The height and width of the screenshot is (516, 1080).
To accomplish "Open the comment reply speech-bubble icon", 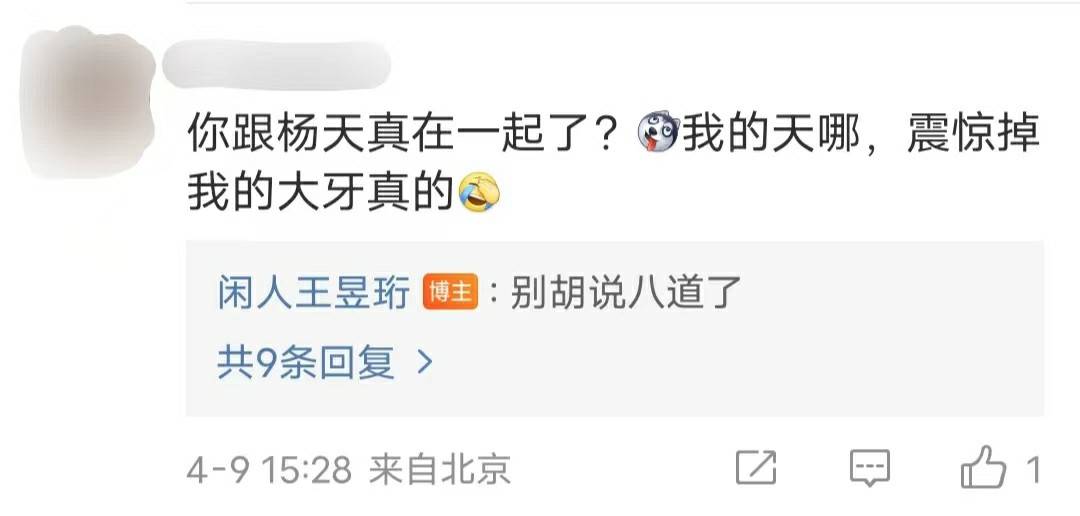I will point(869,468).
